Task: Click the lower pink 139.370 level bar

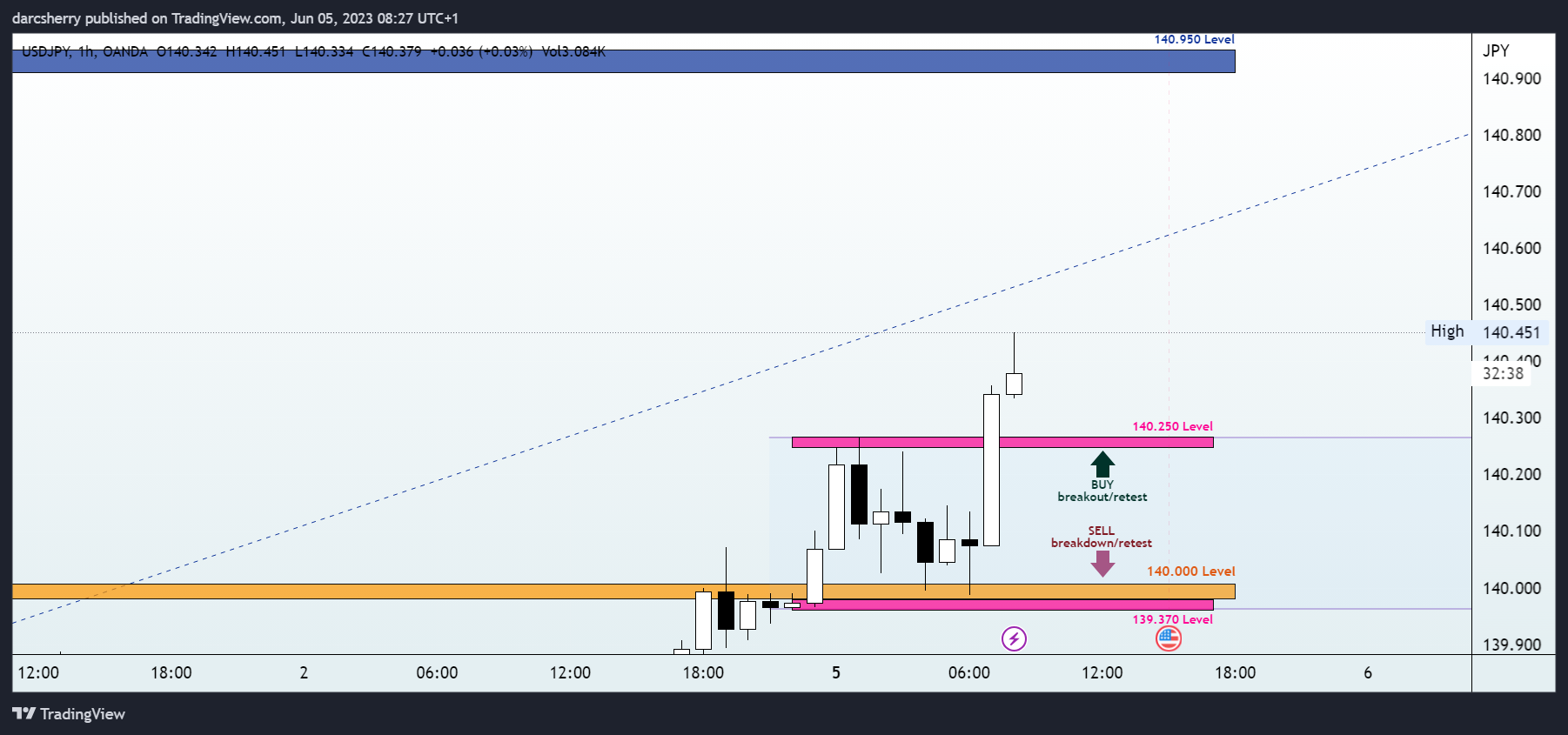Action: click(x=1002, y=605)
